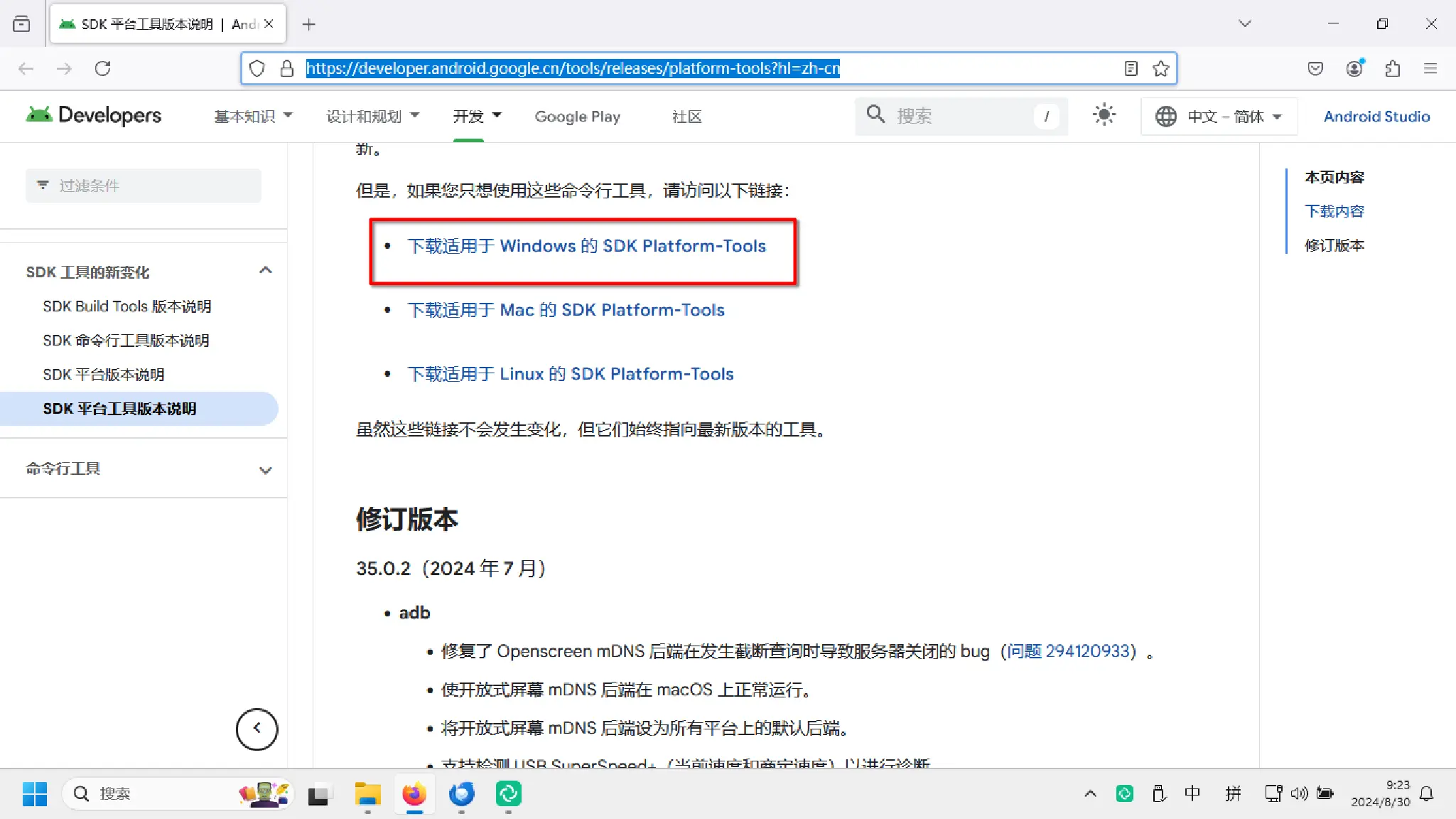Click the address bar URL
This screenshot has height=819, width=1456.
pyautogui.click(x=573, y=68)
